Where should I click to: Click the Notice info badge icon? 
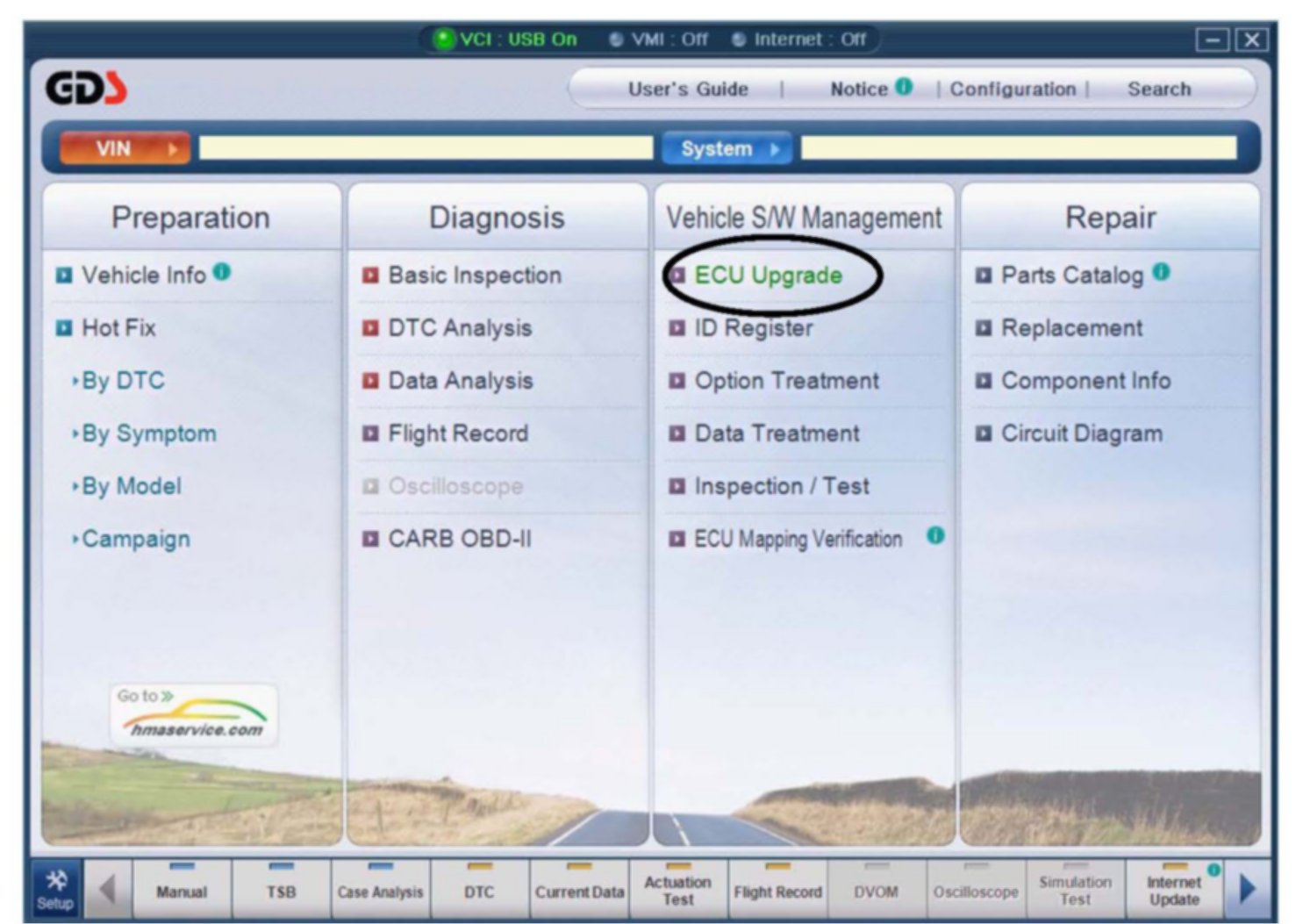904,87
